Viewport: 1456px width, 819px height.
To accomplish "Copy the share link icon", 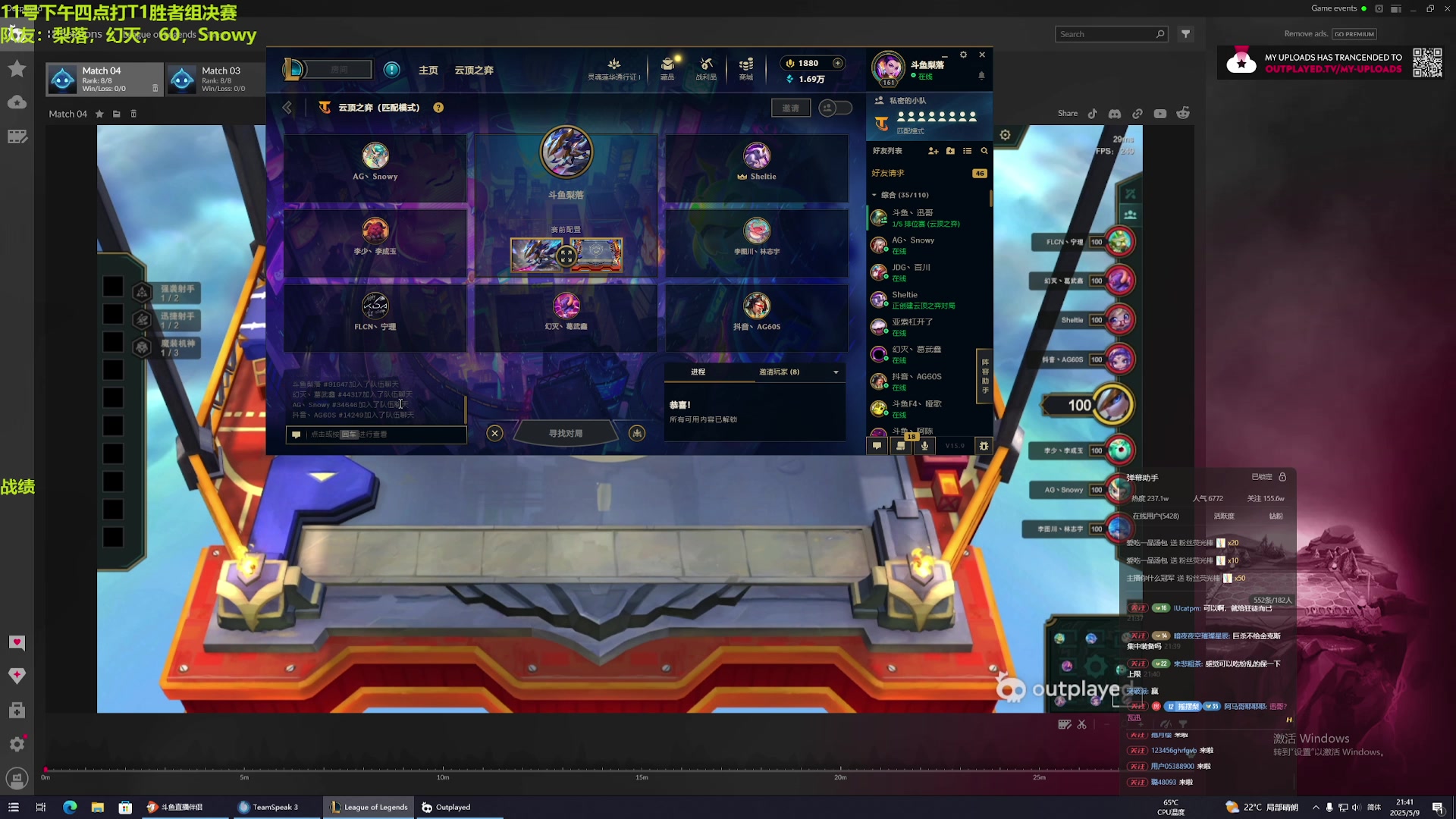I will 1137,114.
